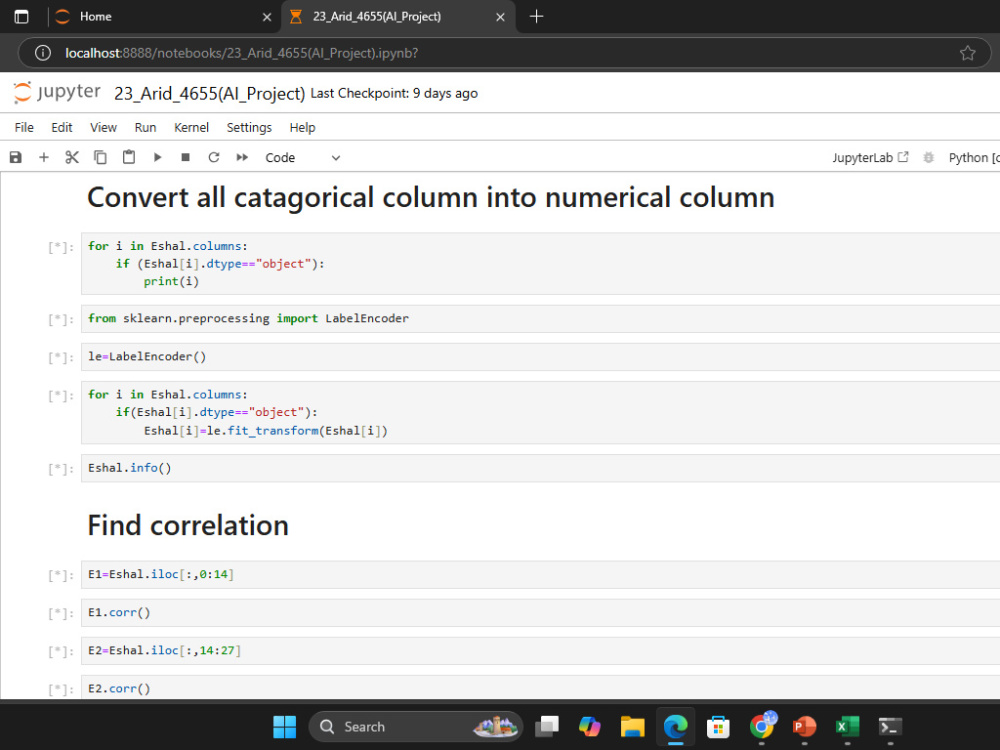Open the cell type dropdown showing Code

[302, 158]
